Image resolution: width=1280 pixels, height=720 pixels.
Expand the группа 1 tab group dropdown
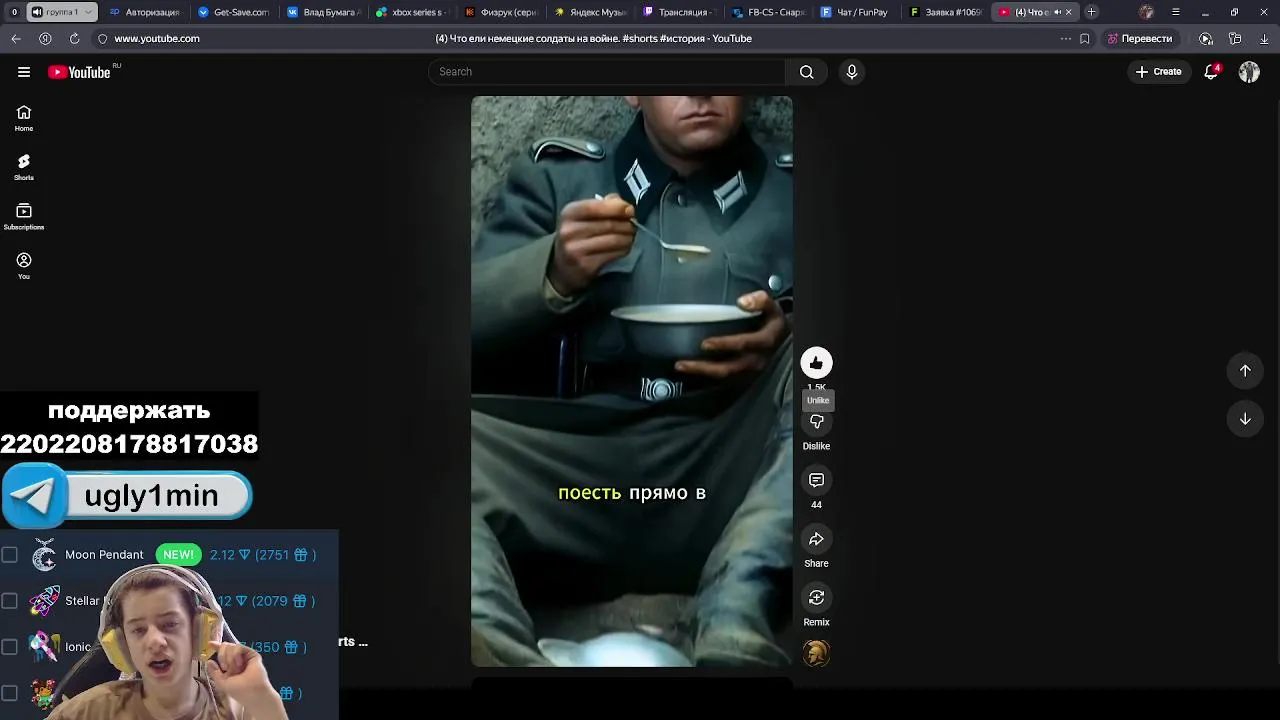[x=88, y=12]
